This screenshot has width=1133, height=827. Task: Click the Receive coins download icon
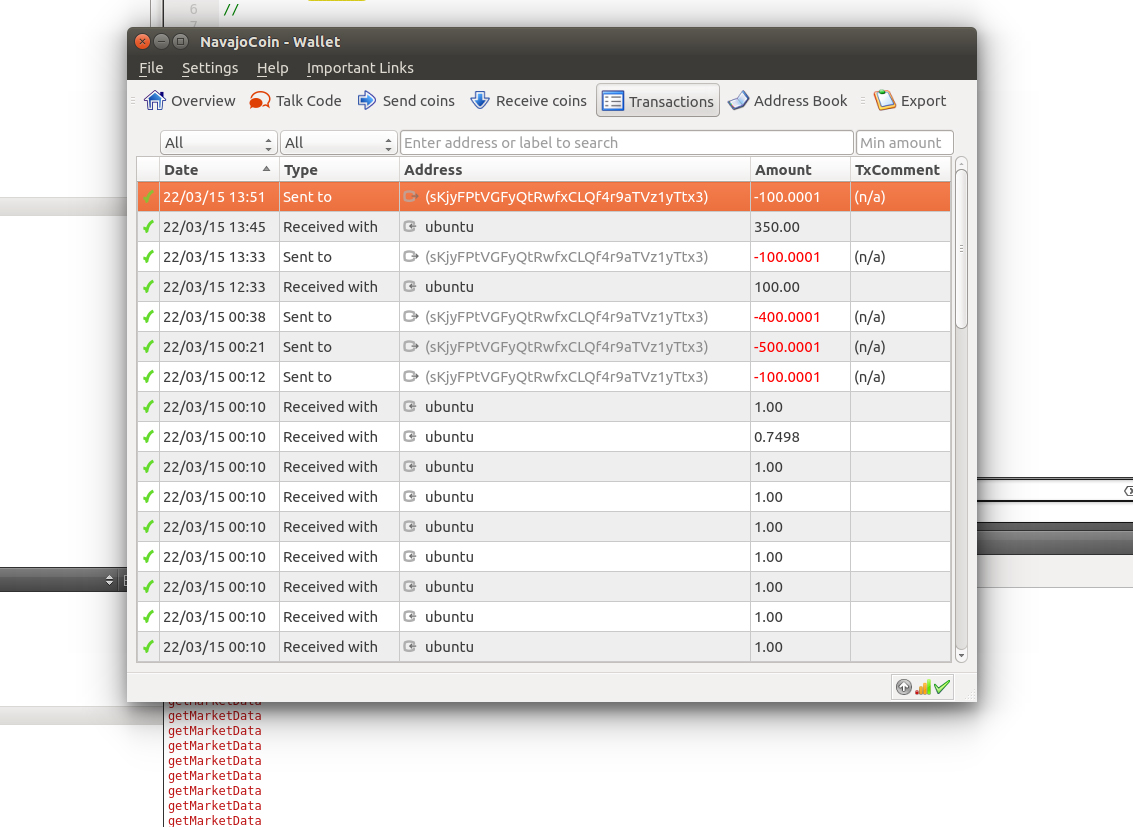[x=480, y=100]
